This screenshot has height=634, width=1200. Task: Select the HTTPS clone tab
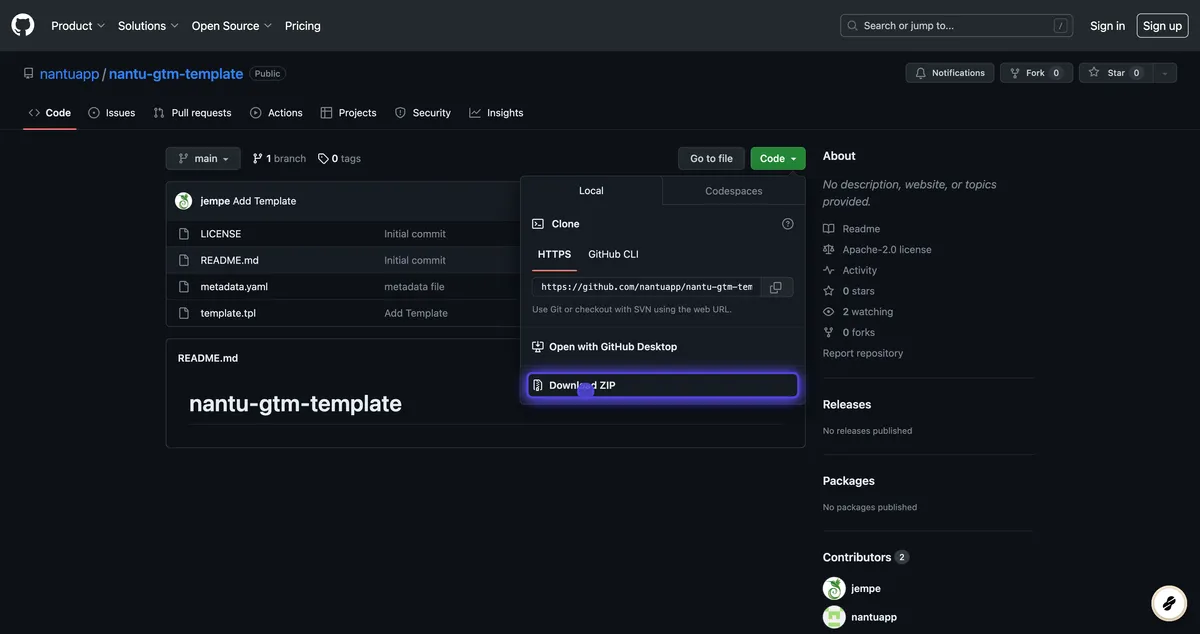coord(555,255)
